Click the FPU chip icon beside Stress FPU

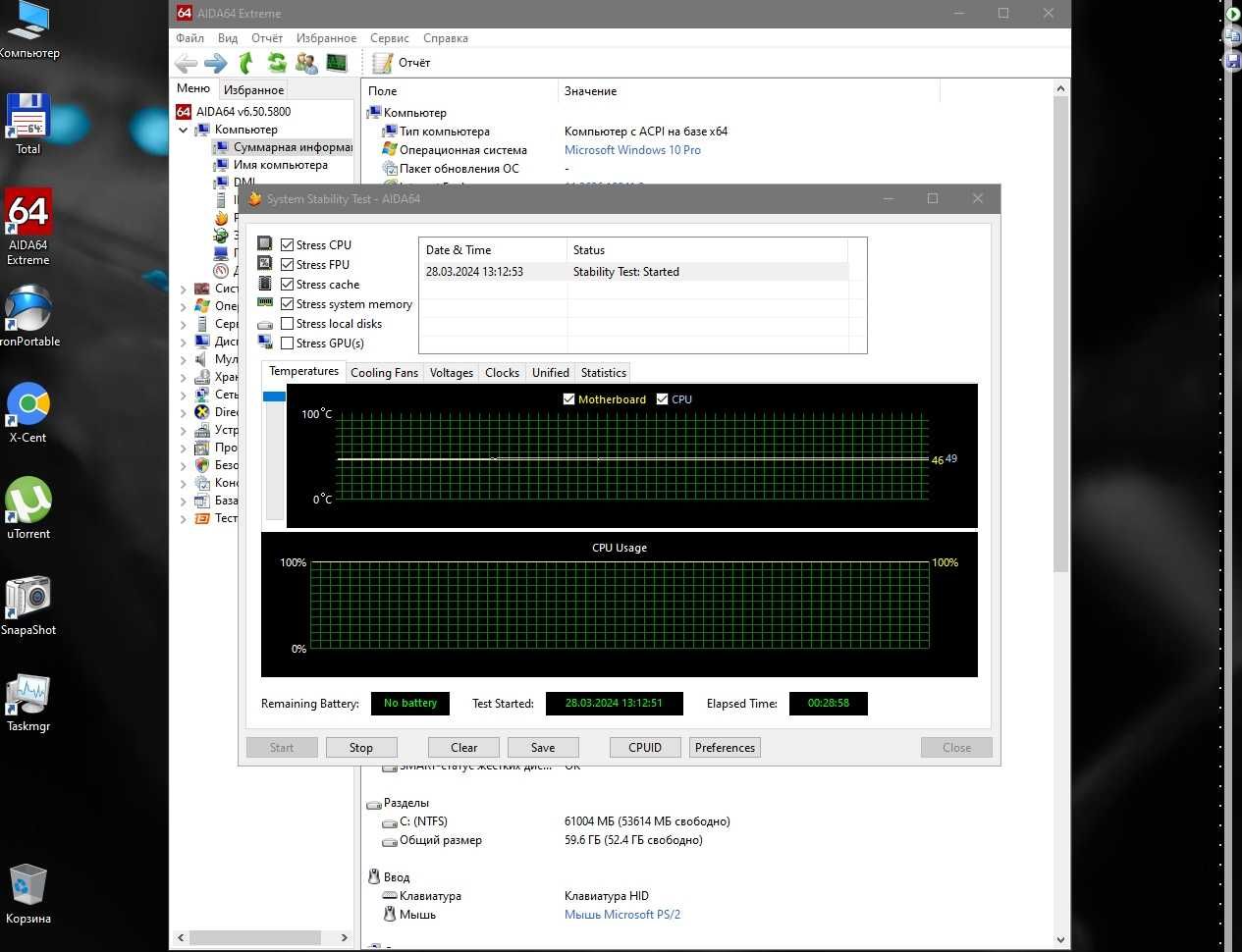coord(265,263)
